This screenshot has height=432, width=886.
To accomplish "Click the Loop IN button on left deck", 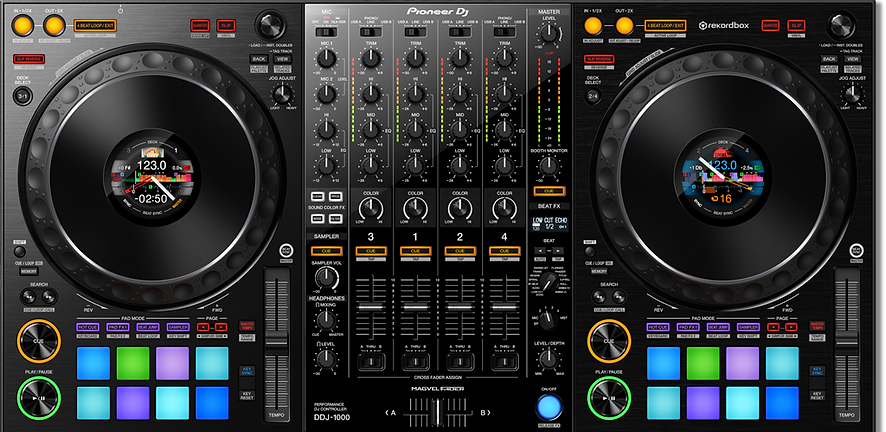I will (23, 25).
